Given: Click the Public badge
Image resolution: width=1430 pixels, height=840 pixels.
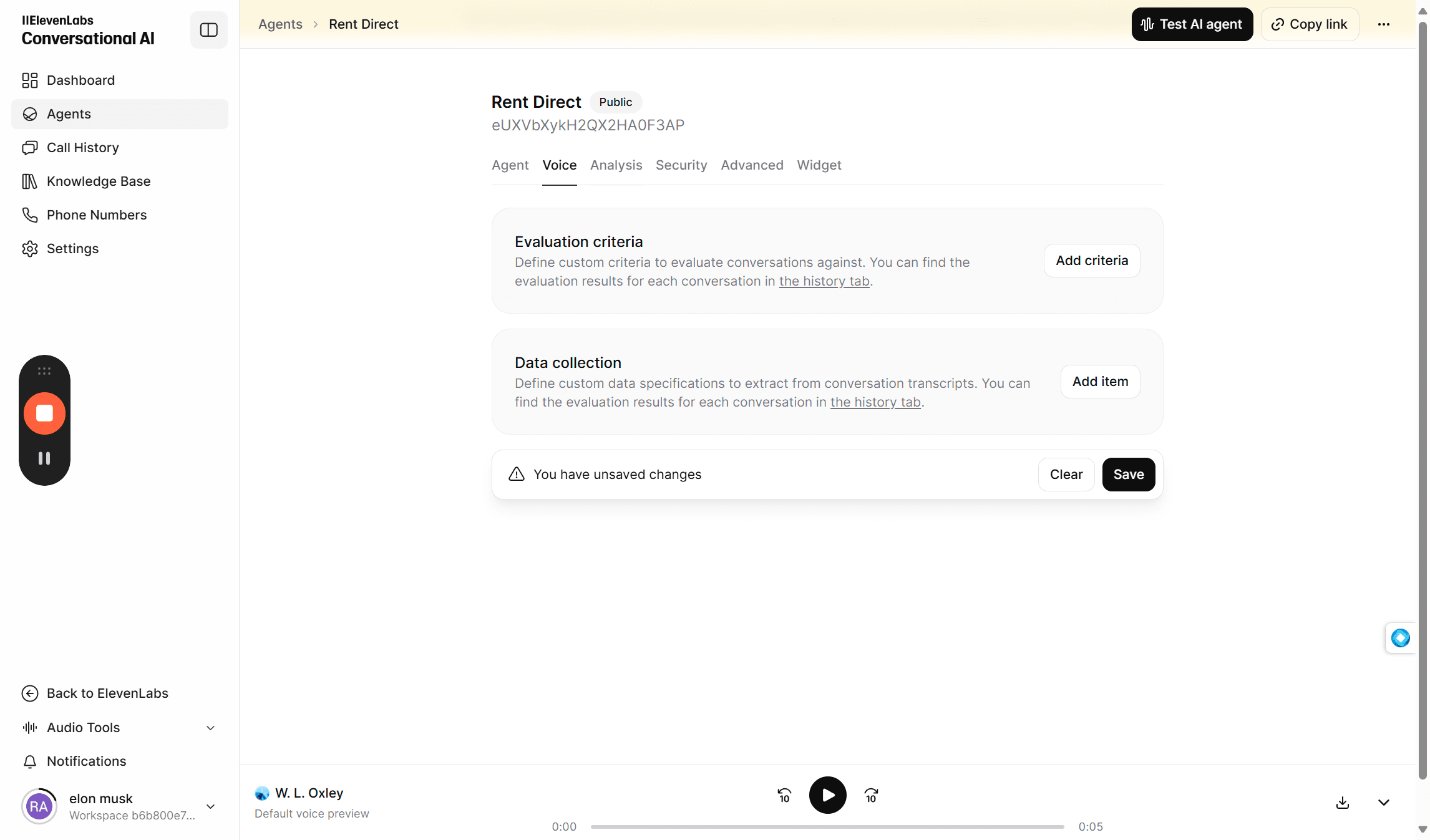Looking at the screenshot, I should [x=616, y=102].
